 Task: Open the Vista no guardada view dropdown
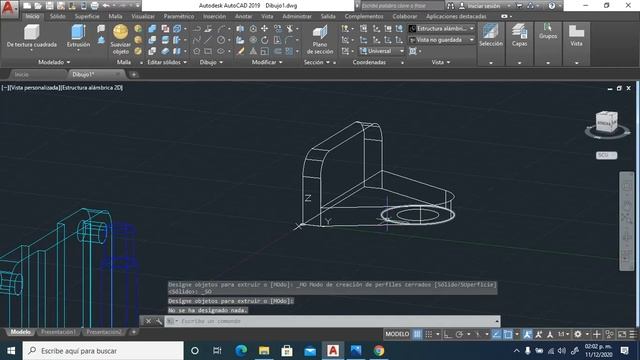pyautogui.click(x=442, y=40)
